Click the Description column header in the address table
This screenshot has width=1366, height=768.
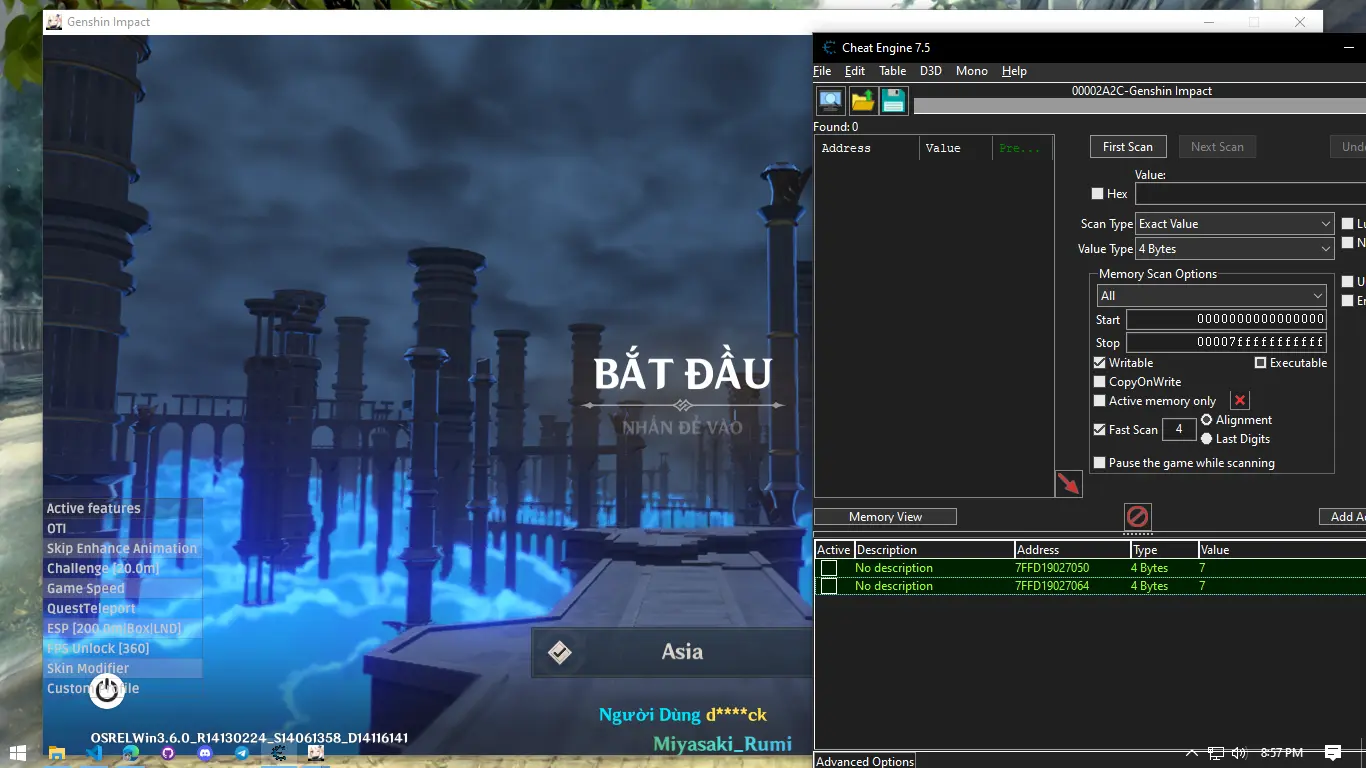(x=934, y=550)
